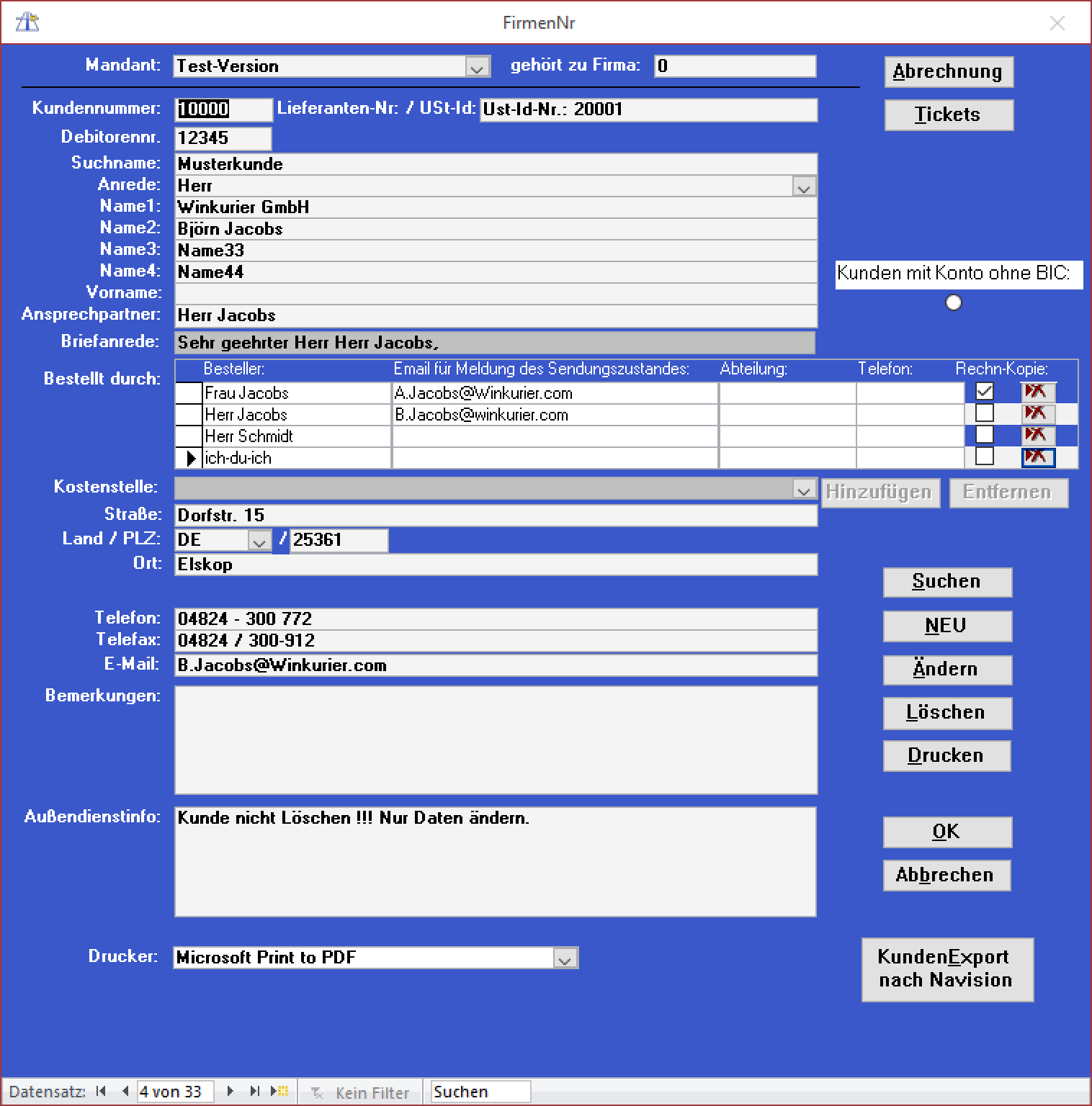Enable Rechn-Kopie for Herr Jacobs
Viewport: 1092px width, 1106px height.
[984, 413]
